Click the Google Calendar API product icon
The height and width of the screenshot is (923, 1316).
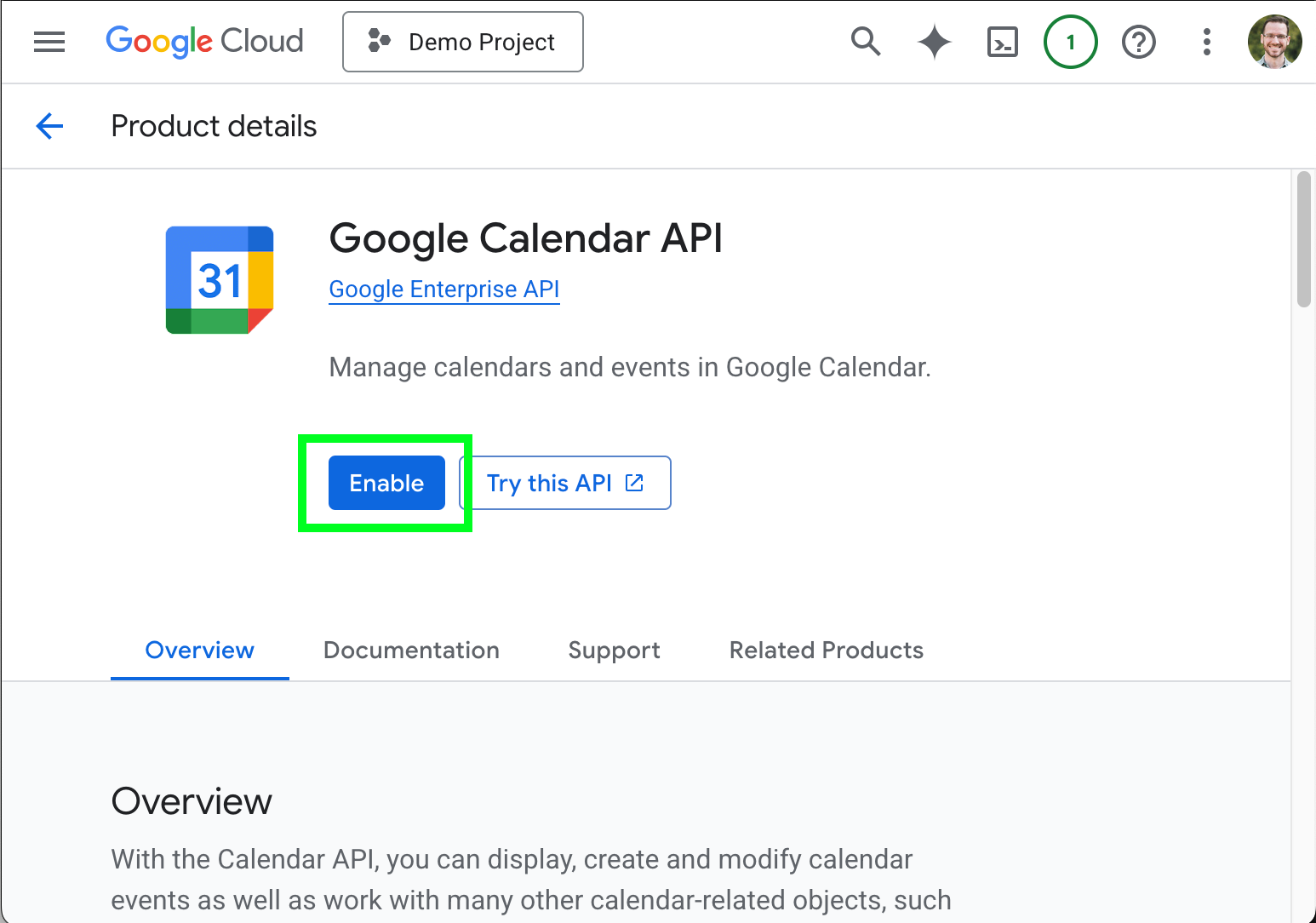[x=219, y=279]
